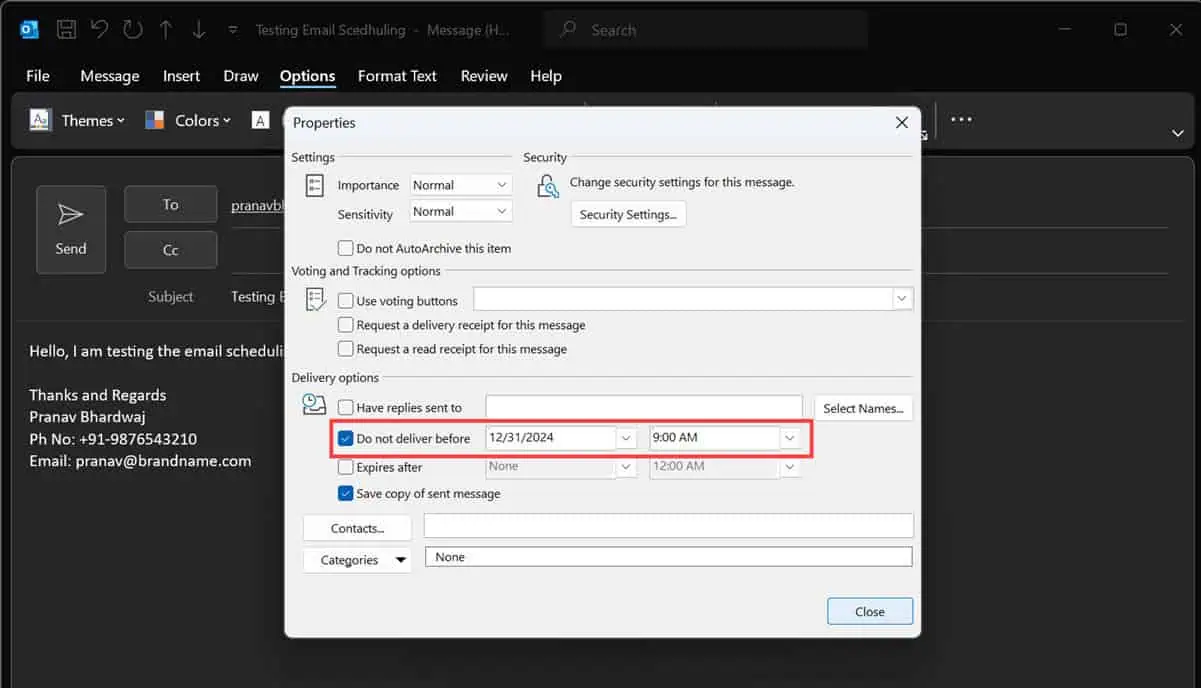Click the Cc recipients button
The width and height of the screenshot is (1201, 688).
coord(171,250)
